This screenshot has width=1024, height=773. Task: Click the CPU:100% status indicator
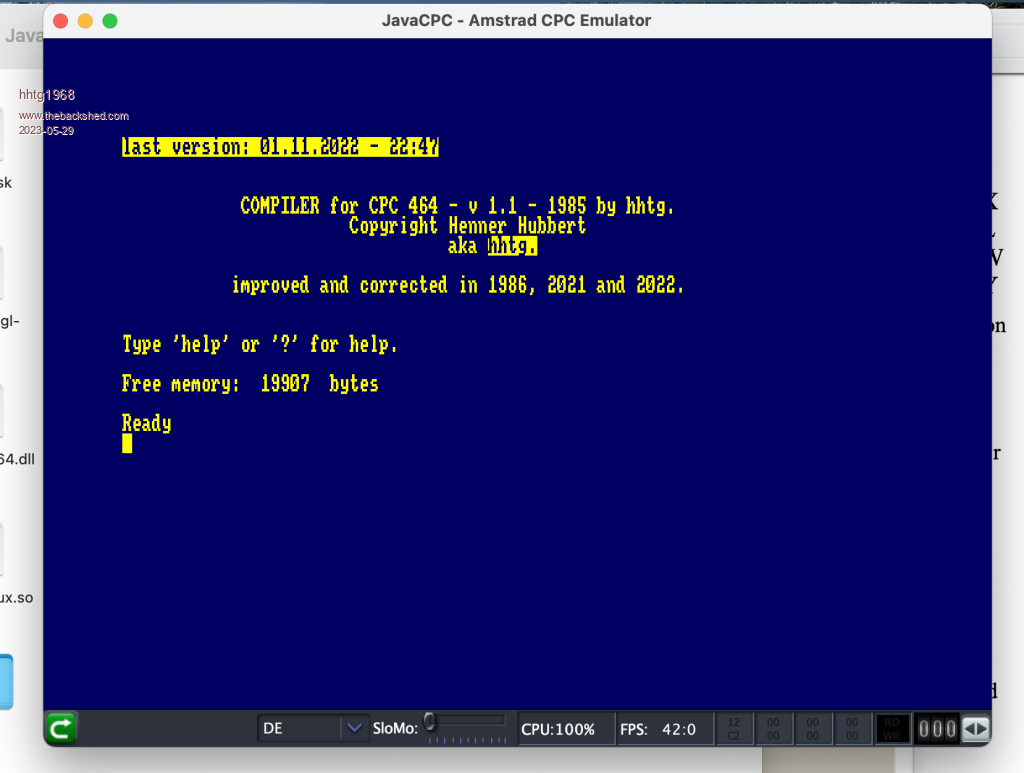(558, 729)
